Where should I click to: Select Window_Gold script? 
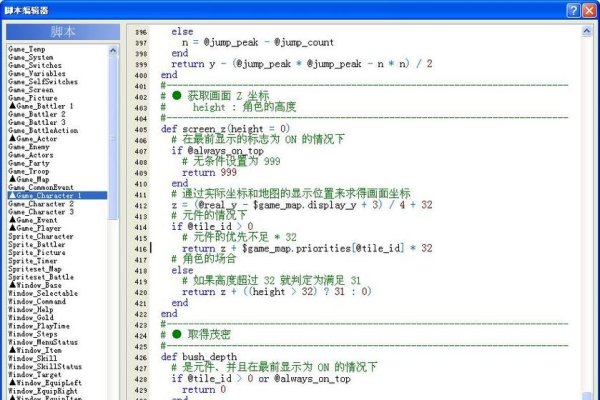[x=31, y=318]
